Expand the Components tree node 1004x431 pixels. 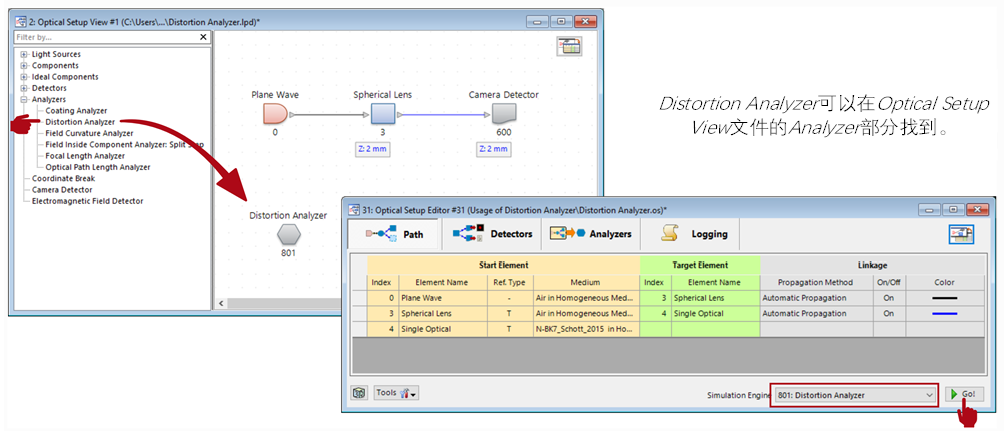[x=24, y=65]
